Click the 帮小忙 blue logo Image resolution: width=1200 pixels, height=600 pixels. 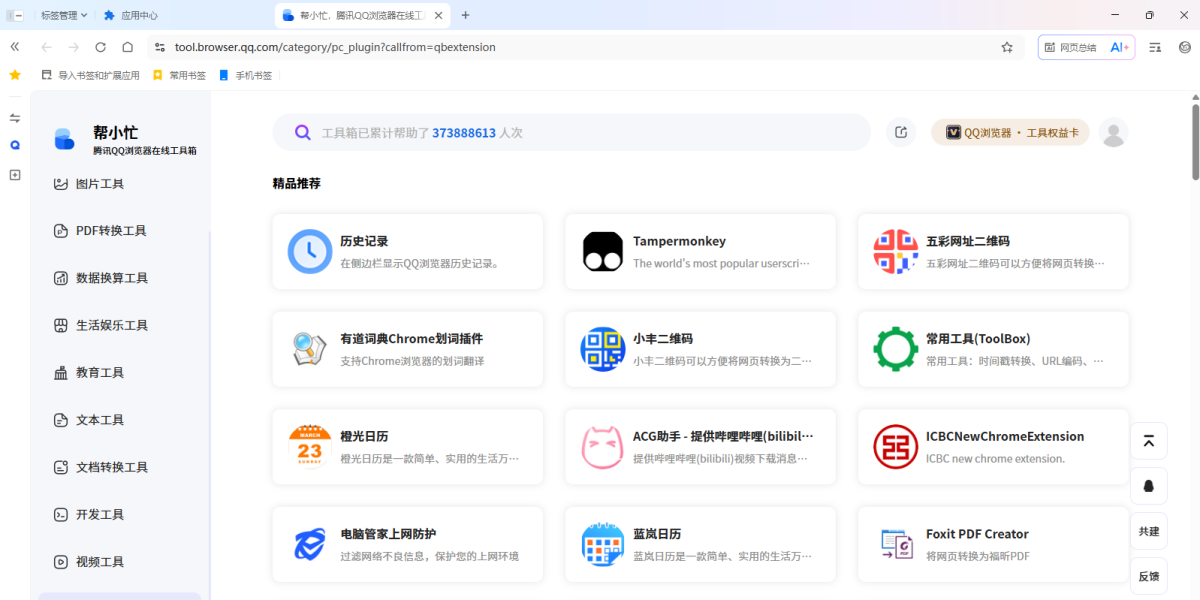(64, 139)
